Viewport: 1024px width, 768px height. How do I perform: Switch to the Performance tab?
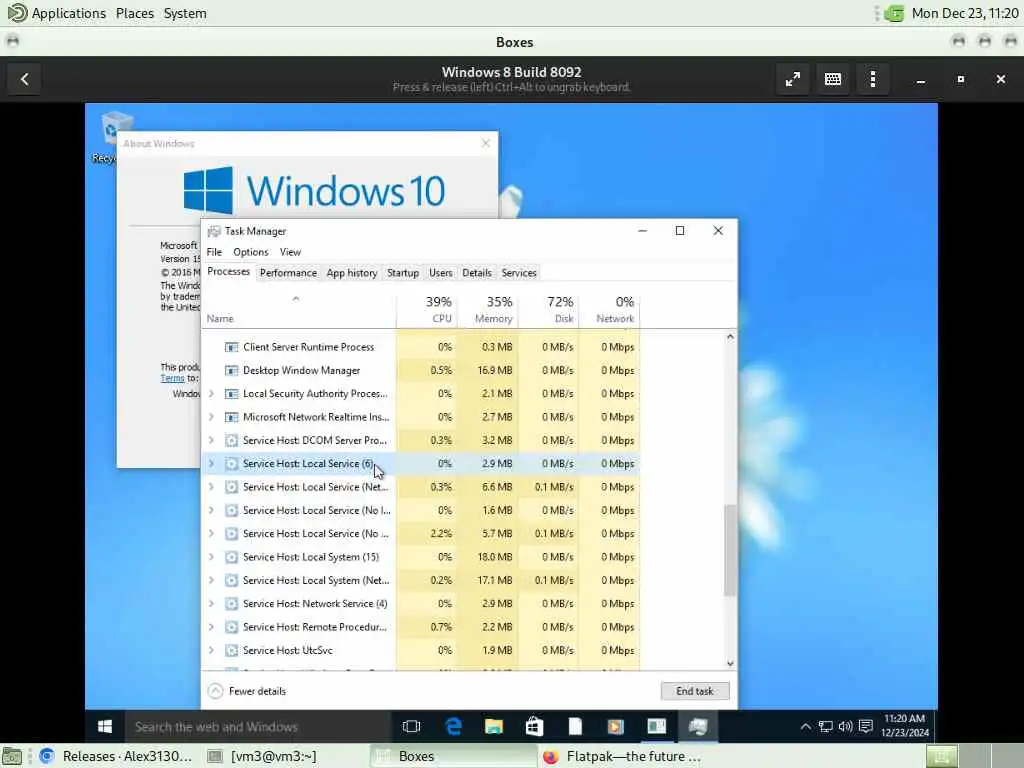[x=288, y=273]
